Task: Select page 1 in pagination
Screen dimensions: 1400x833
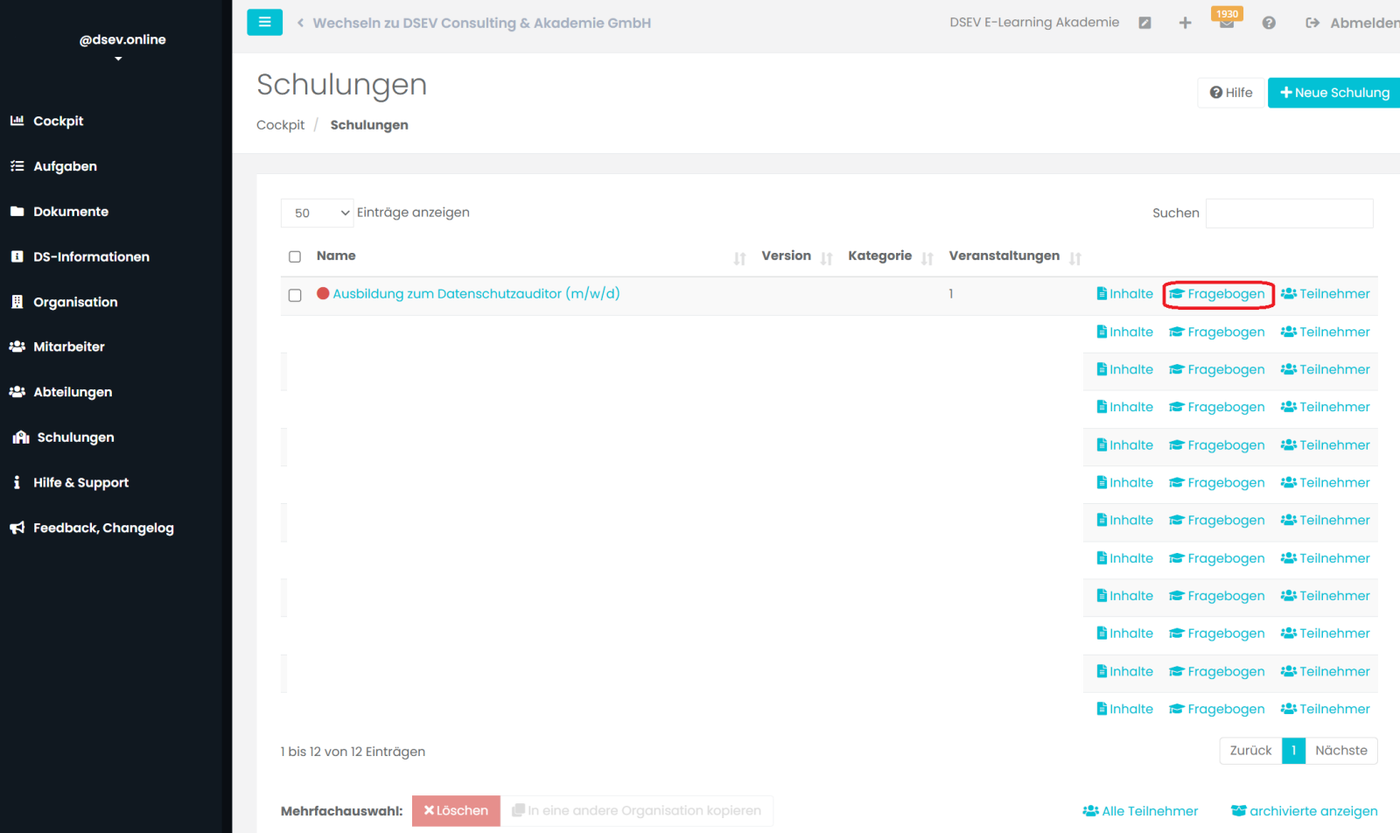Action: (x=1294, y=750)
